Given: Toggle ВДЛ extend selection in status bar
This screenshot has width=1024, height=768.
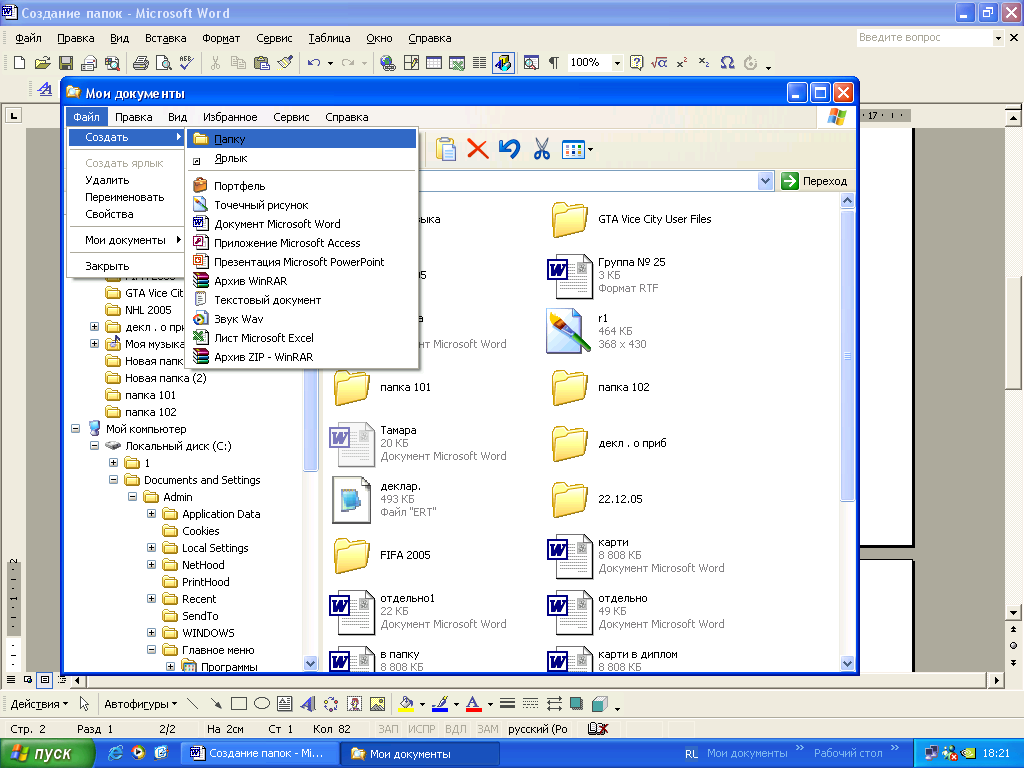Looking at the screenshot, I should pos(456,729).
